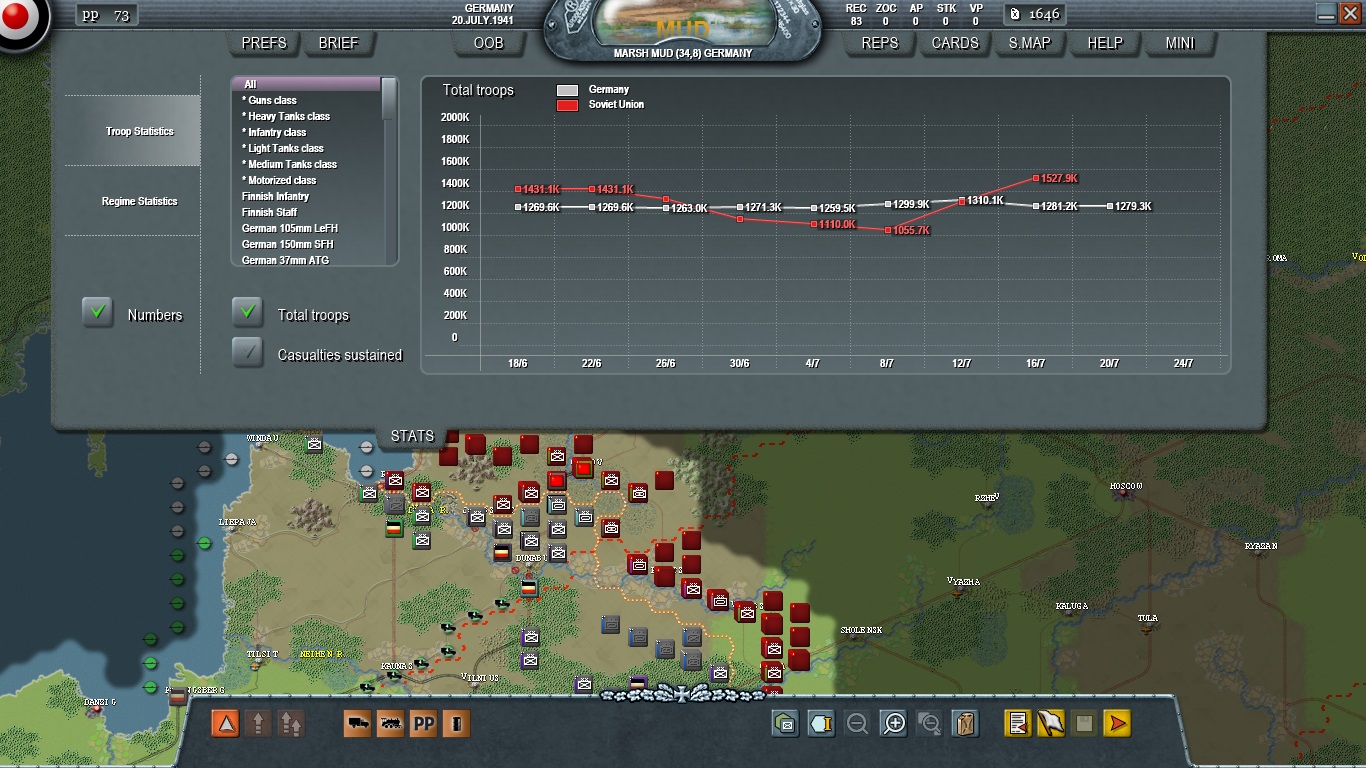Click the PP button in bottom toolbar
The height and width of the screenshot is (768, 1366).
tap(423, 723)
